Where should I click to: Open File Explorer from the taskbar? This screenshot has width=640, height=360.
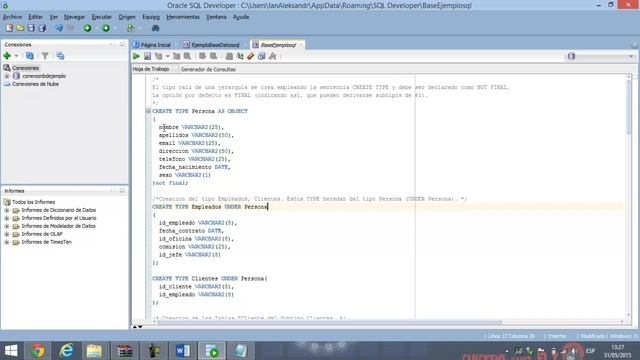[x=94, y=351]
